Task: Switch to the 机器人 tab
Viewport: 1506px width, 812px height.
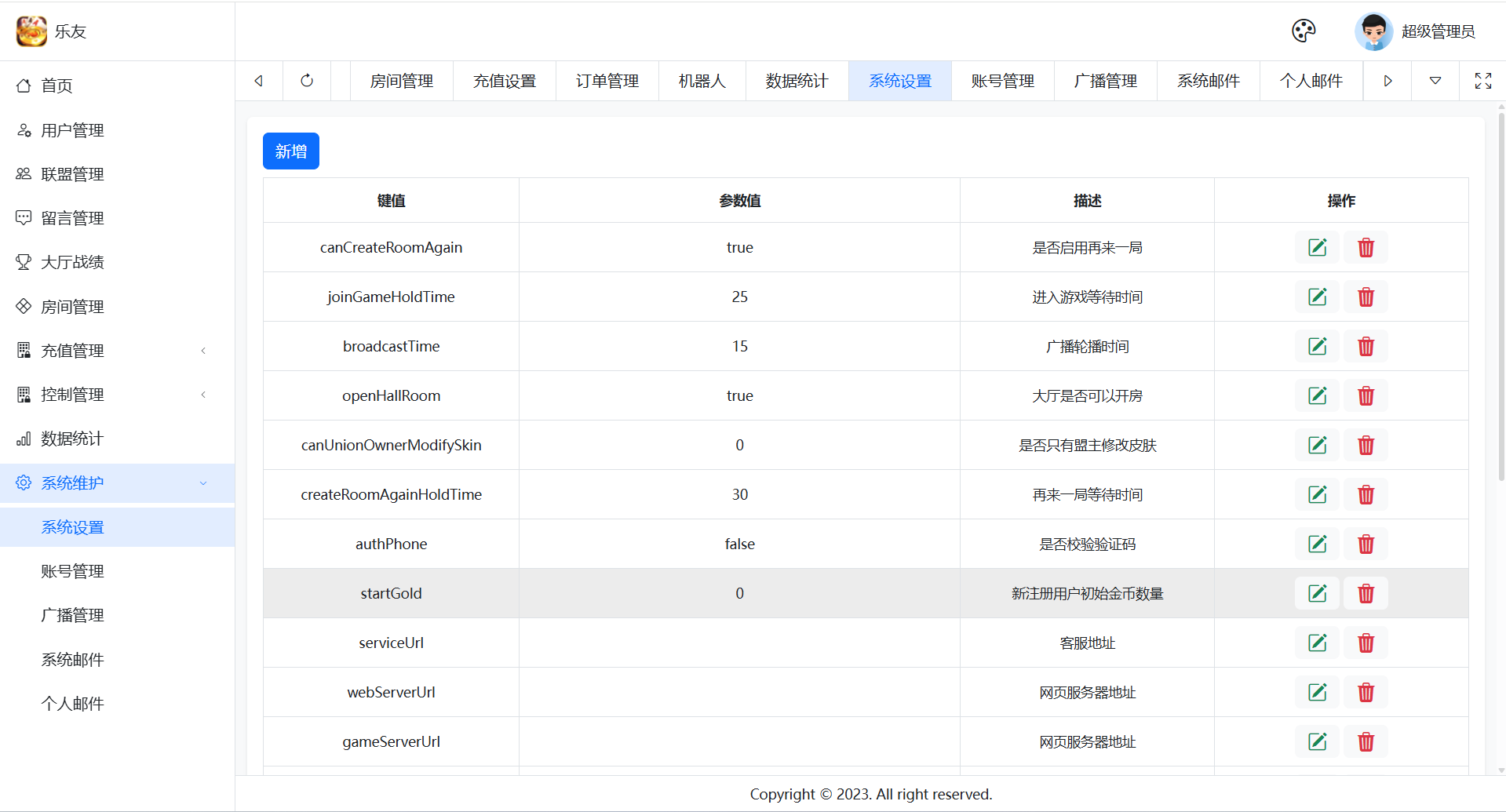Action: point(702,81)
